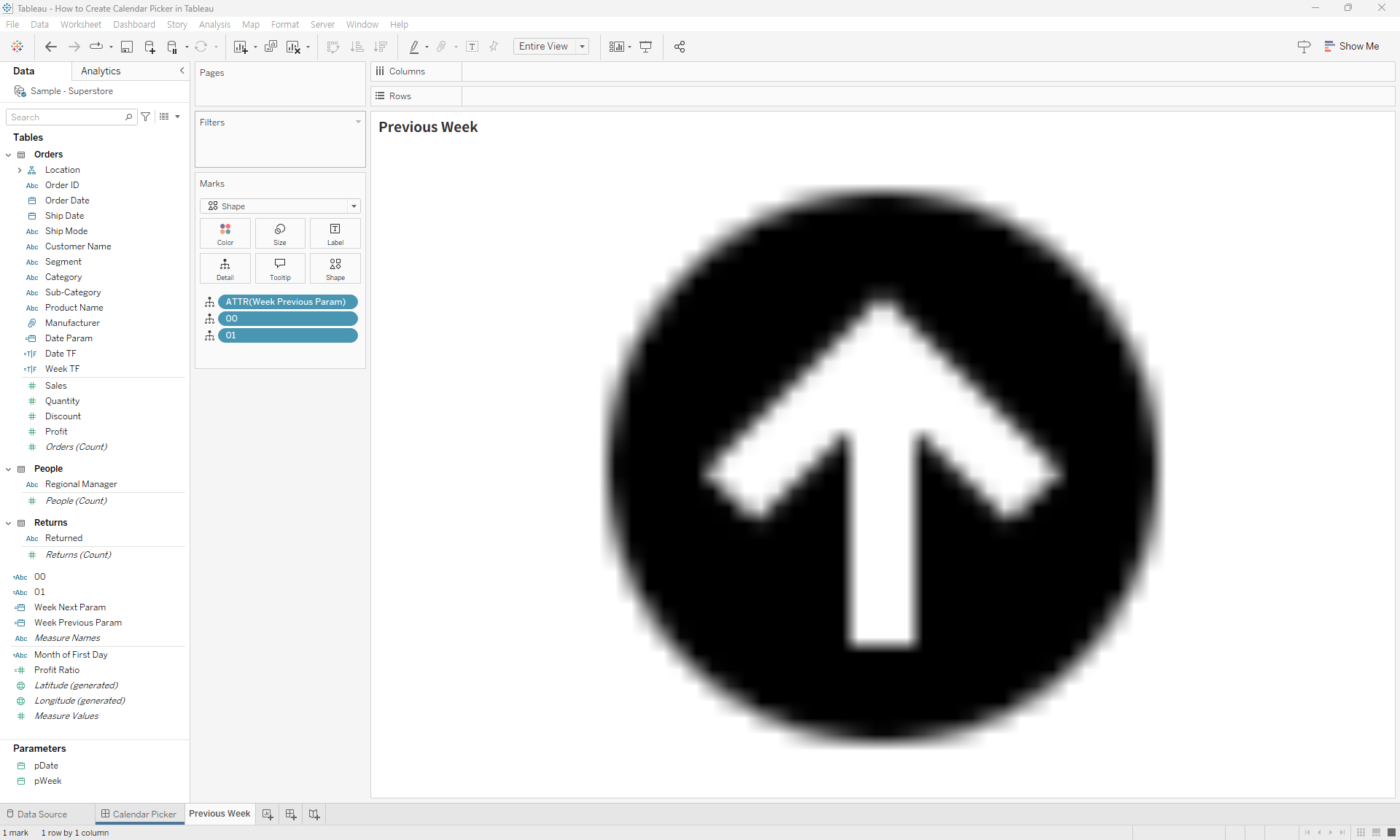Open the mark type dropdown showing Shape
Screen dimensions: 1400x840
(354, 206)
